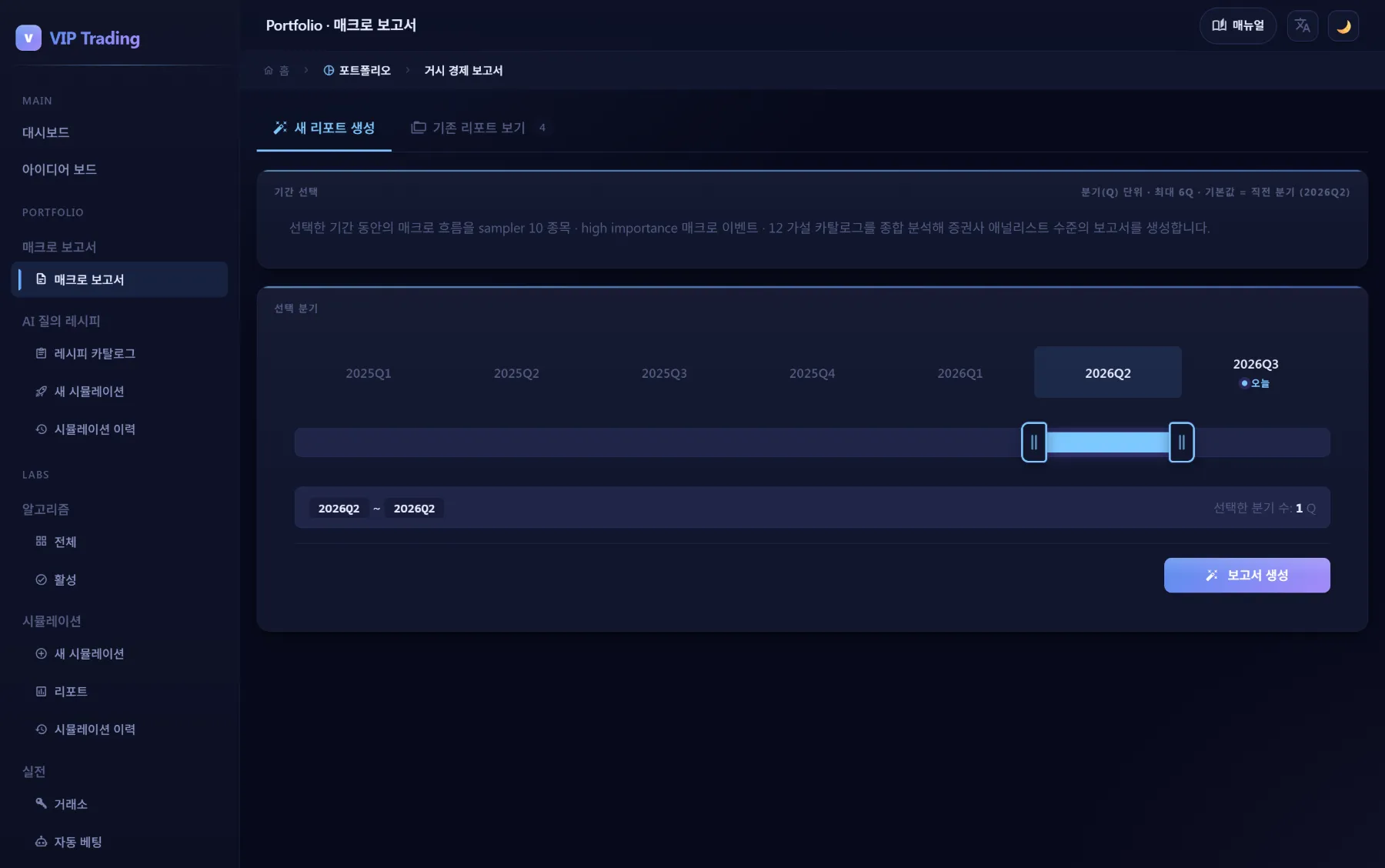Click the 선택한 분기 수 count text

pos(1264,508)
